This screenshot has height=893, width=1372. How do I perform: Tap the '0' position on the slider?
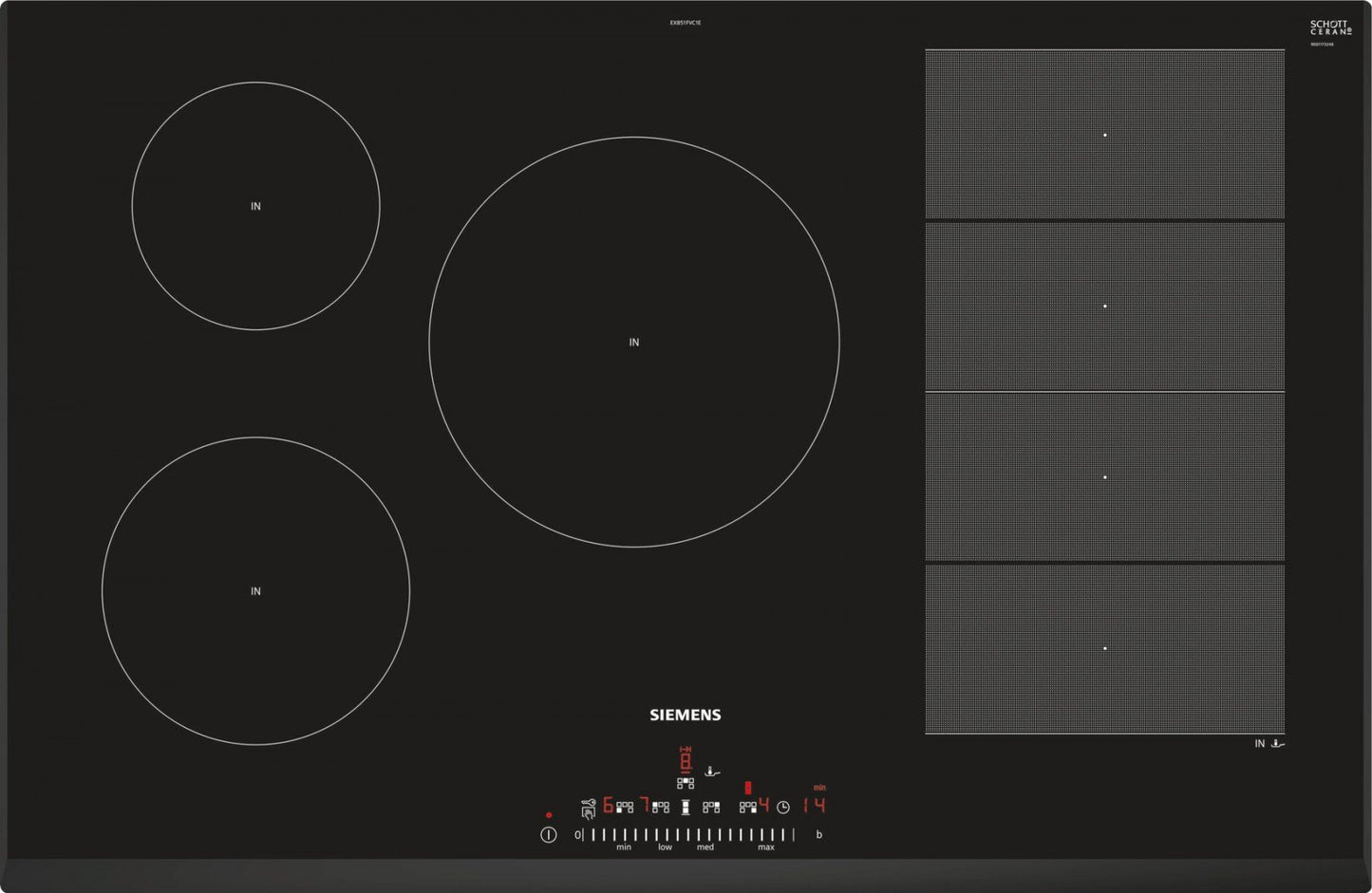coord(578,835)
